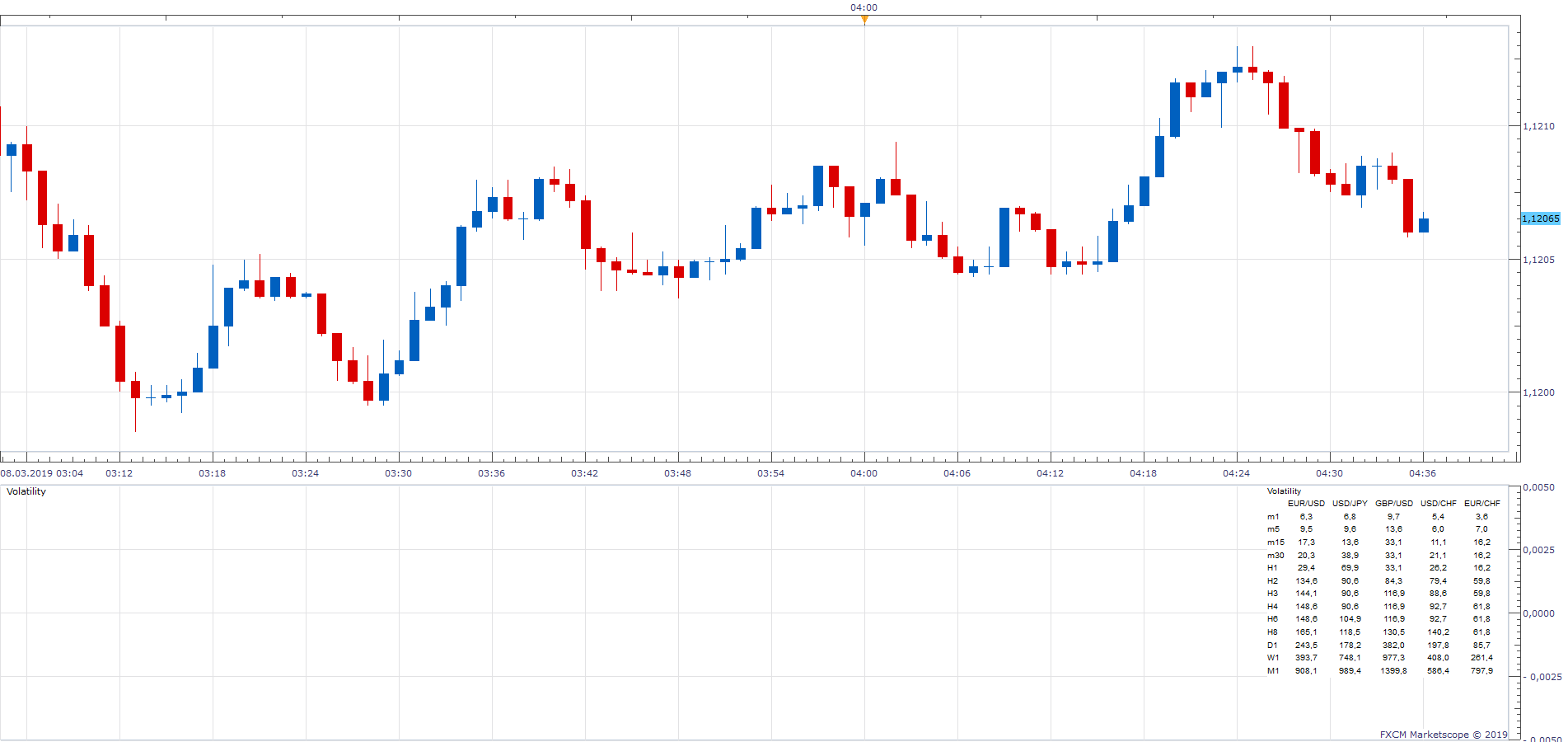Click the Volatility title above the currency table
Image resolution: width=1568 pixels, height=742 pixels.
pos(1284,491)
